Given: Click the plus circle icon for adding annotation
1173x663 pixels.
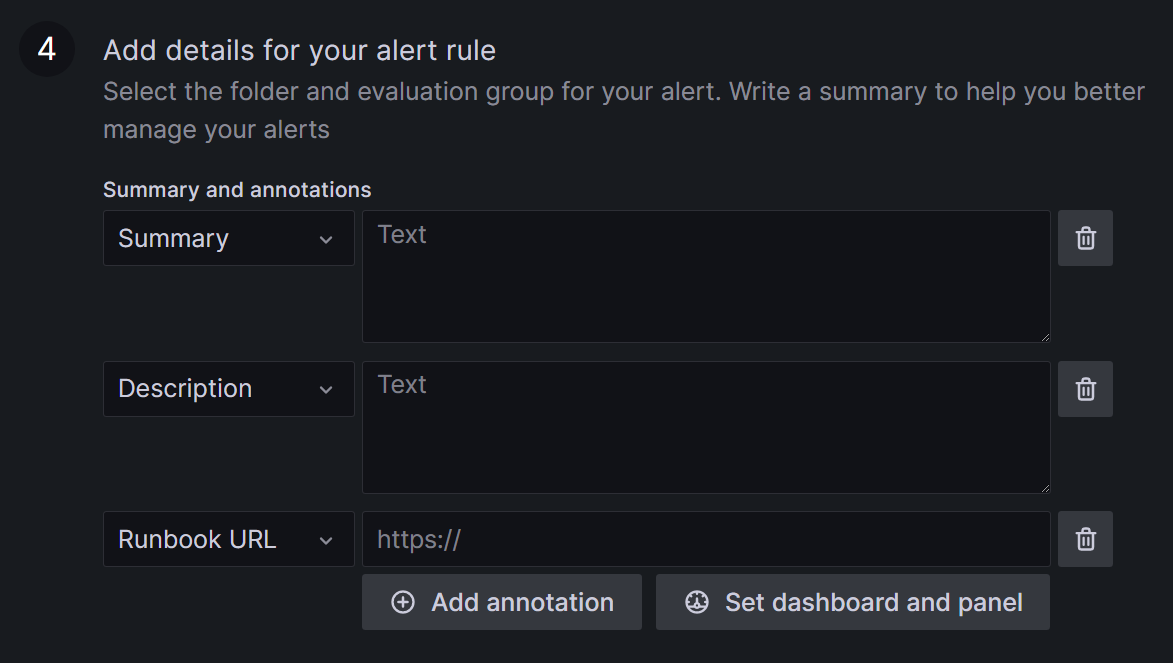Looking at the screenshot, I should point(403,602).
